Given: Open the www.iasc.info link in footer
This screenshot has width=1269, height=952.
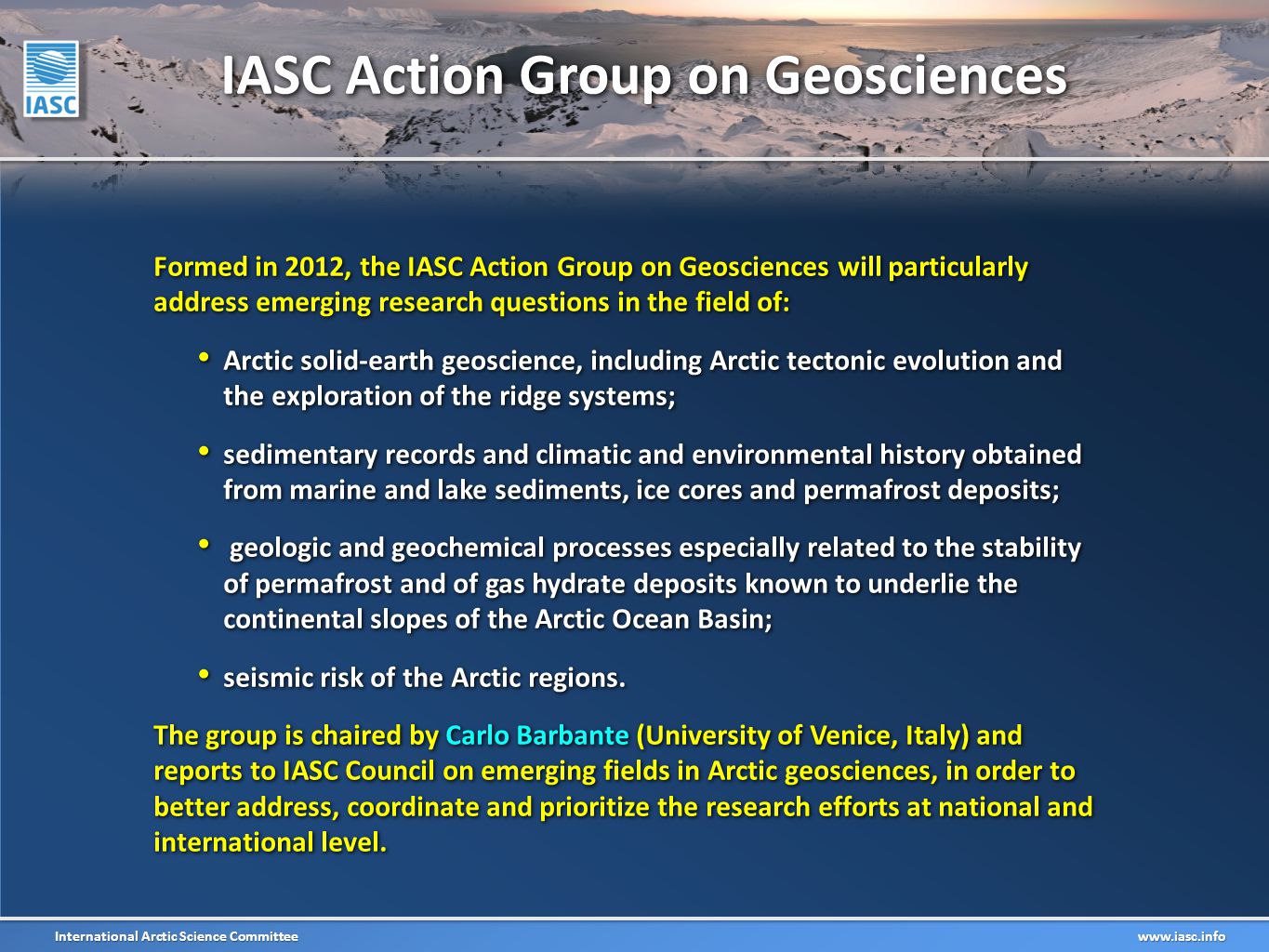Looking at the screenshot, I should (x=1182, y=936).
